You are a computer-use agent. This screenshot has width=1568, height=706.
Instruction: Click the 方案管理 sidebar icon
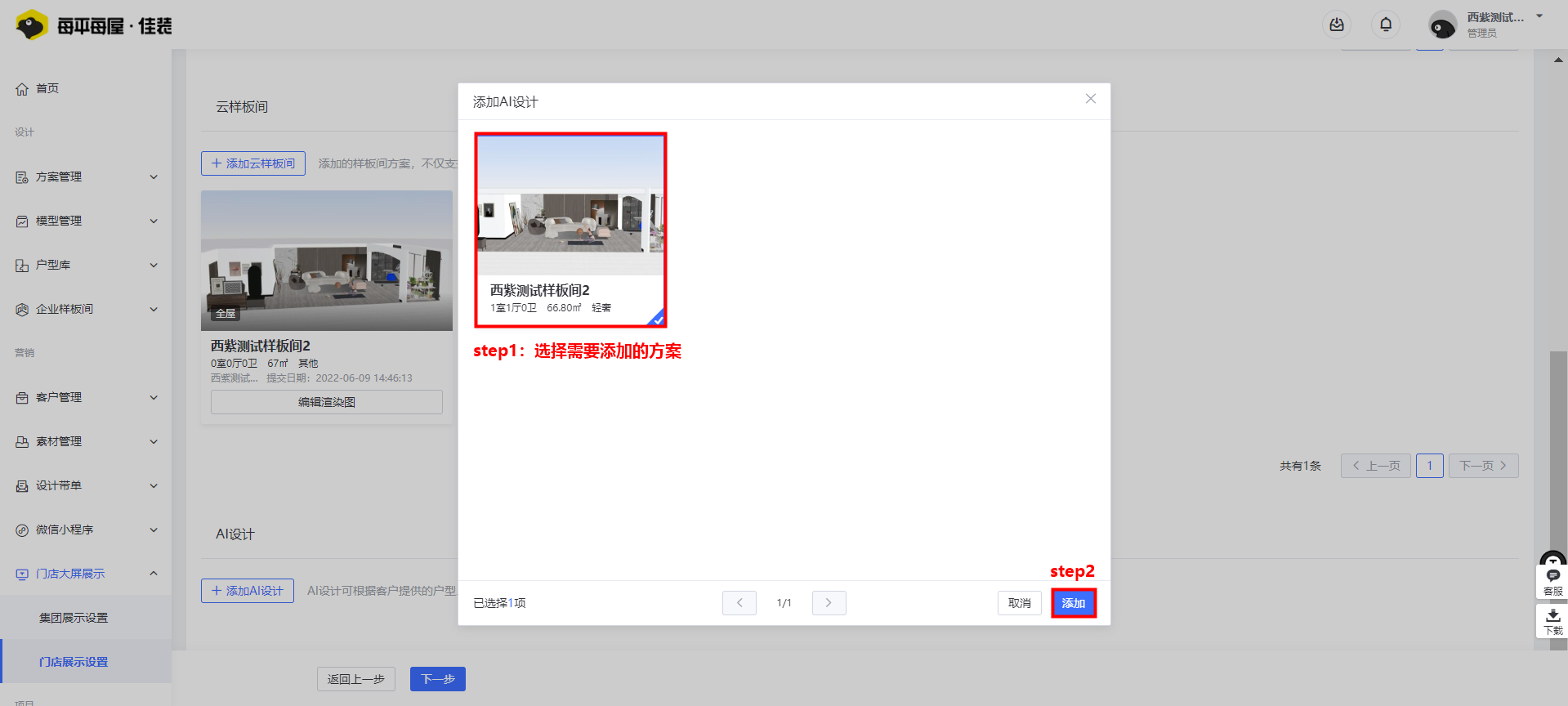click(x=22, y=176)
